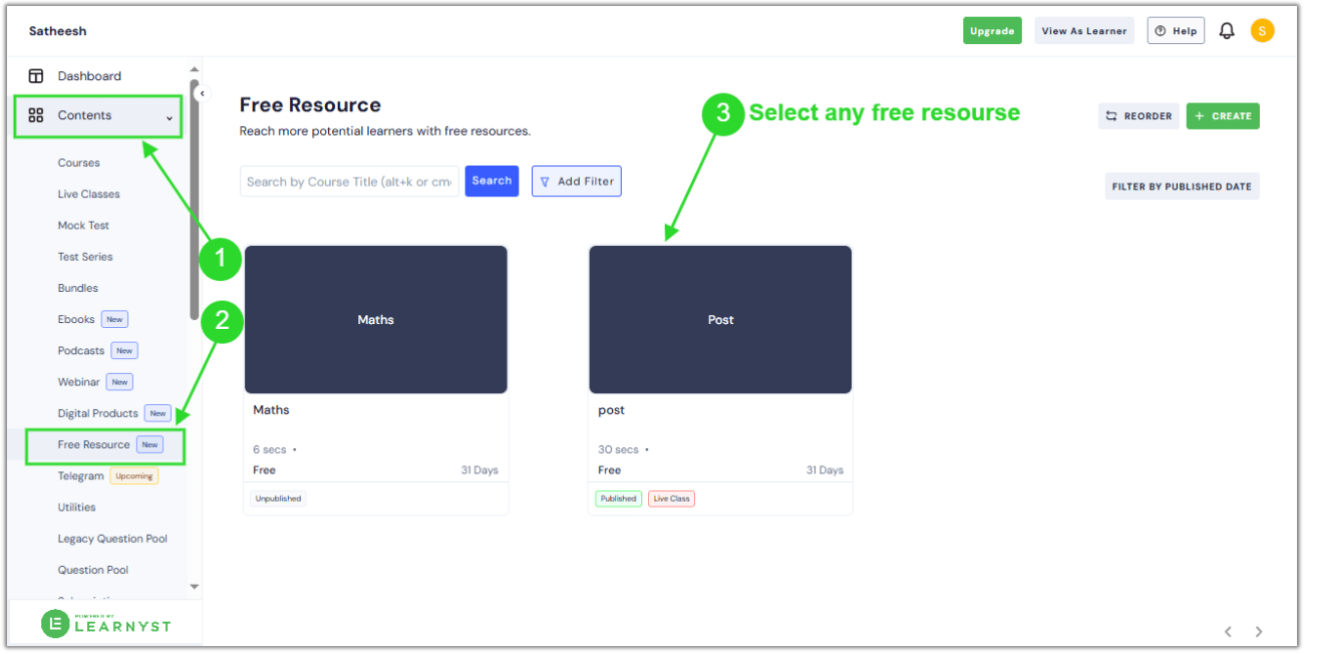The image size is (1318, 654).
Task: Click the Free Resource page heading
Action: coord(310,105)
